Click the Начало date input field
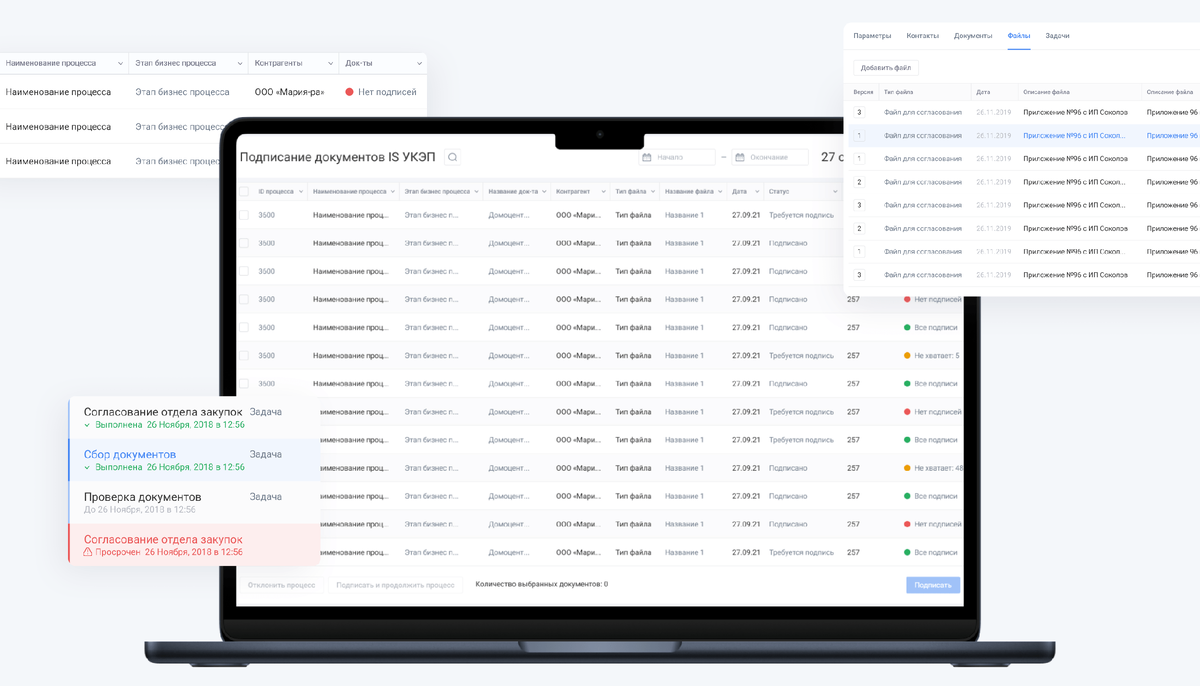This screenshot has width=1200, height=686. coord(677,157)
